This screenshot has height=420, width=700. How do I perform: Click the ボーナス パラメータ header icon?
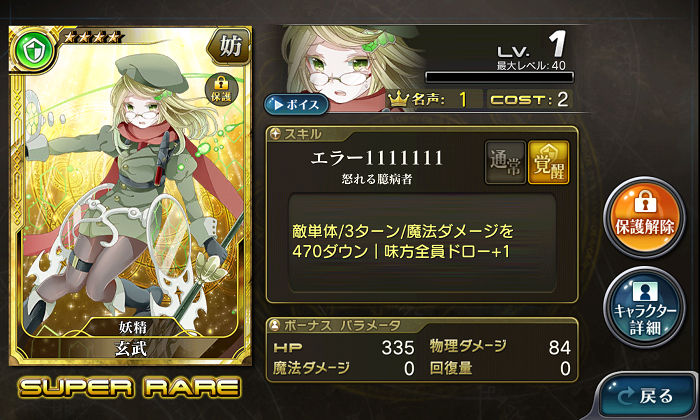tap(275, 325)
